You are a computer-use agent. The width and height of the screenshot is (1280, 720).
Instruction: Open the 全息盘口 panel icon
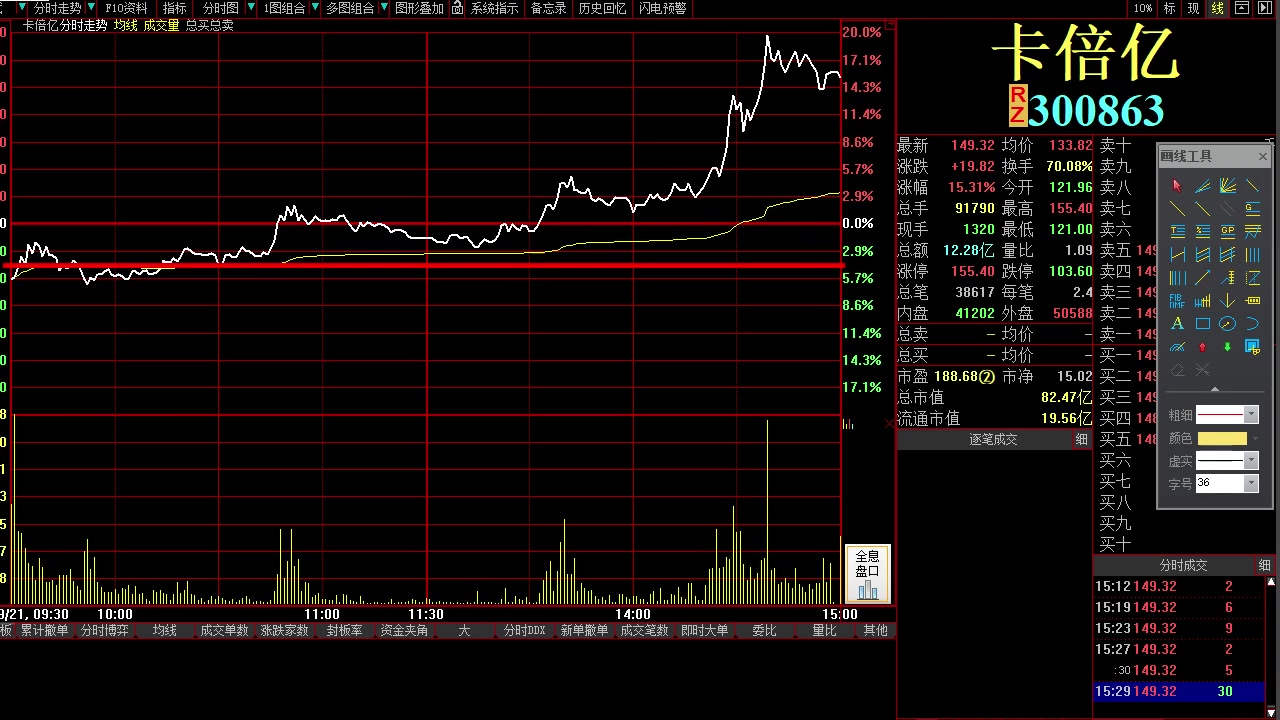pyautogui.click(x=867, y=574)
